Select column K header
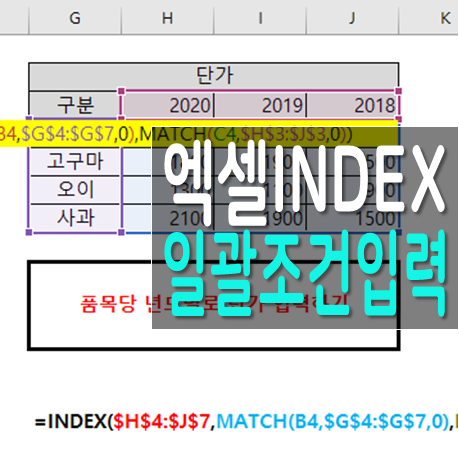This screenshot has width=459, height=457. pos(429,17)
